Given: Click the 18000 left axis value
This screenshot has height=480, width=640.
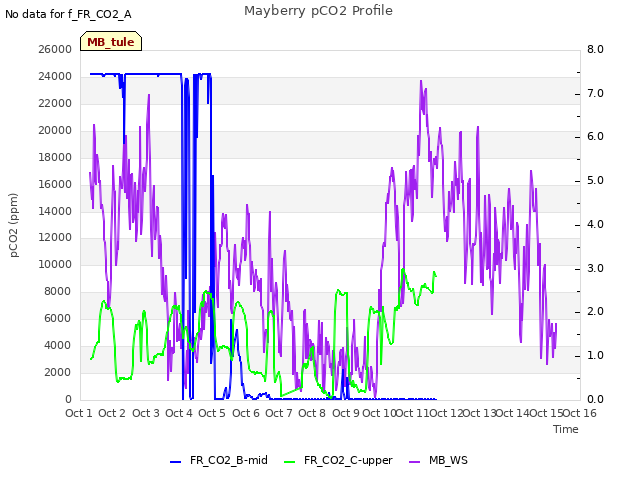Looking at the screenshot, I should [x=55, y=157].
